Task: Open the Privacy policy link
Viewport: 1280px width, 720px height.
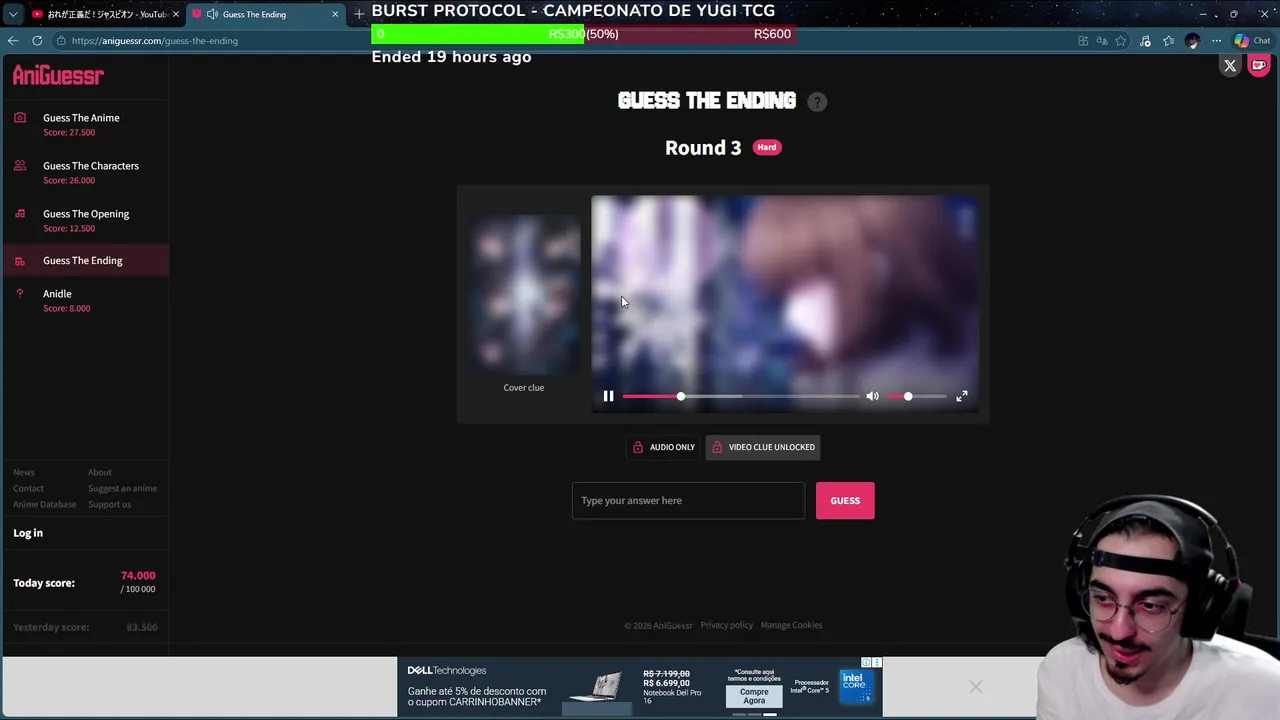Action: (x=726, y=626)
